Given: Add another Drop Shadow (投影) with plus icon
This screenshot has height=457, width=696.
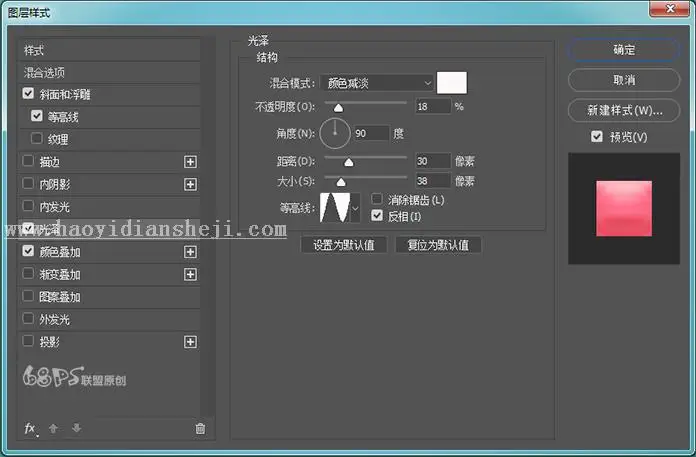Looking at the screenshot, I should (x=190, y=342).
